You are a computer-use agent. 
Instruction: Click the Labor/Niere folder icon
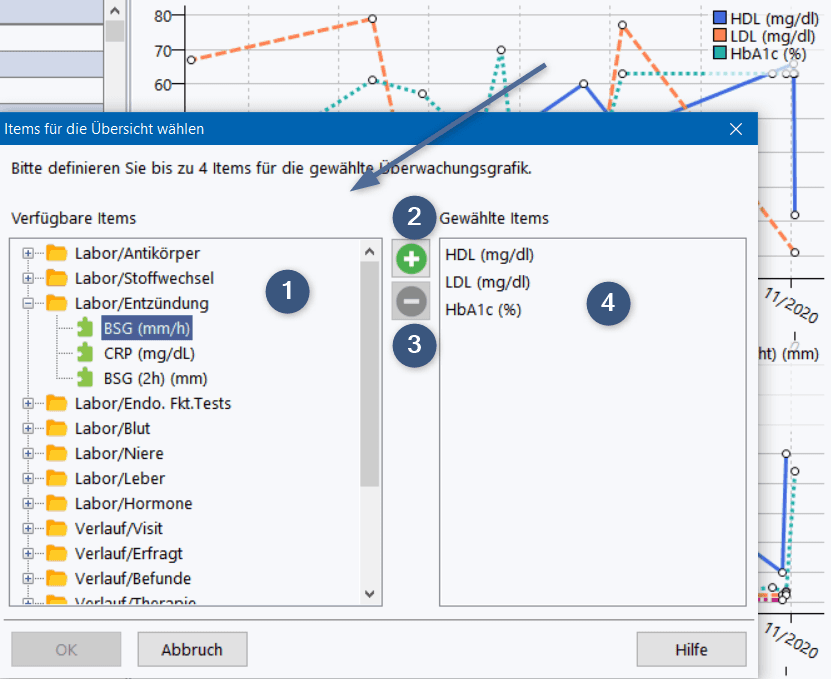coord(56,453)
